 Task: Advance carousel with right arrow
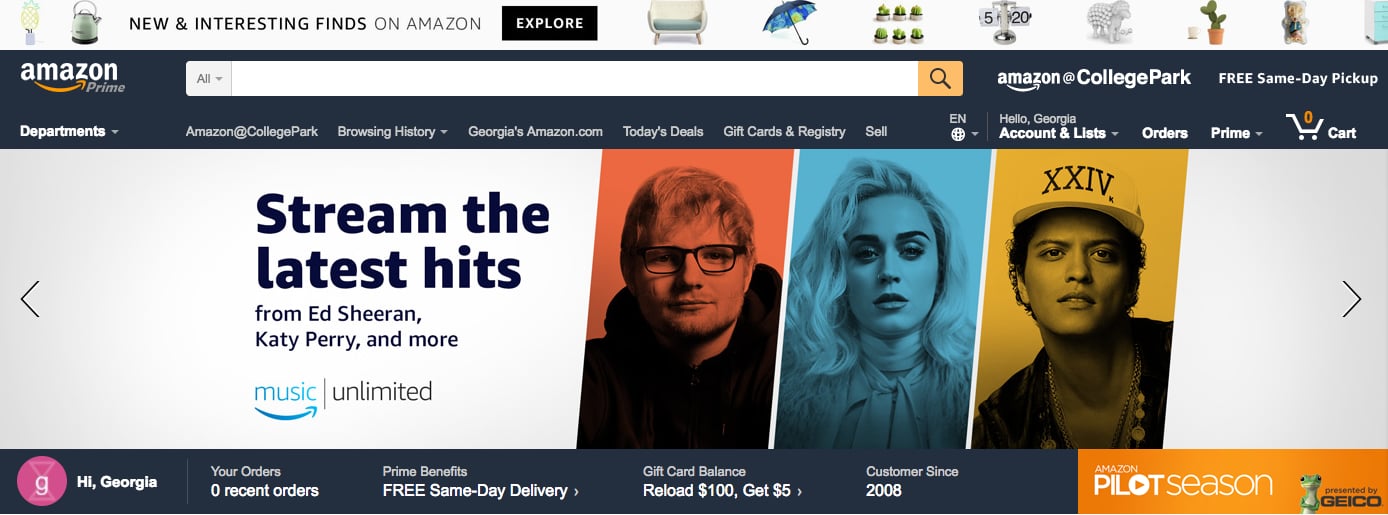coord(1352,299)
